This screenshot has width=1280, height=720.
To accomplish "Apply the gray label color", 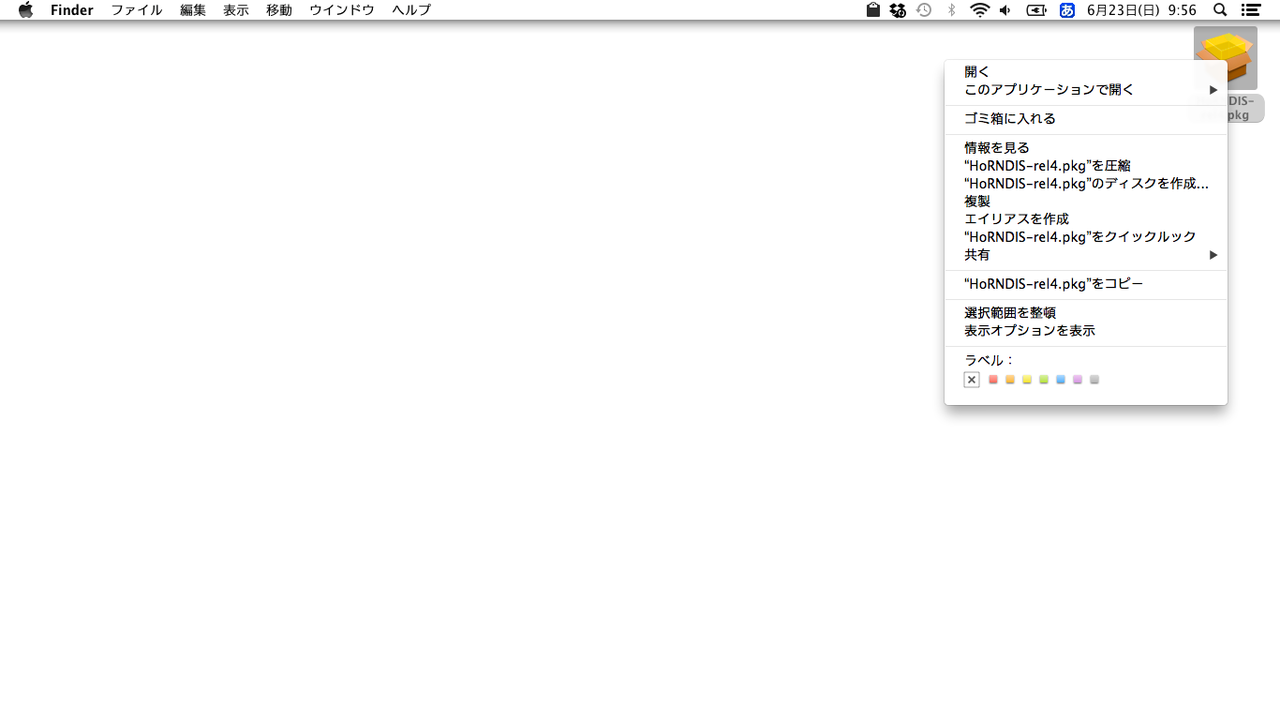I will [x=1095, y=380].
